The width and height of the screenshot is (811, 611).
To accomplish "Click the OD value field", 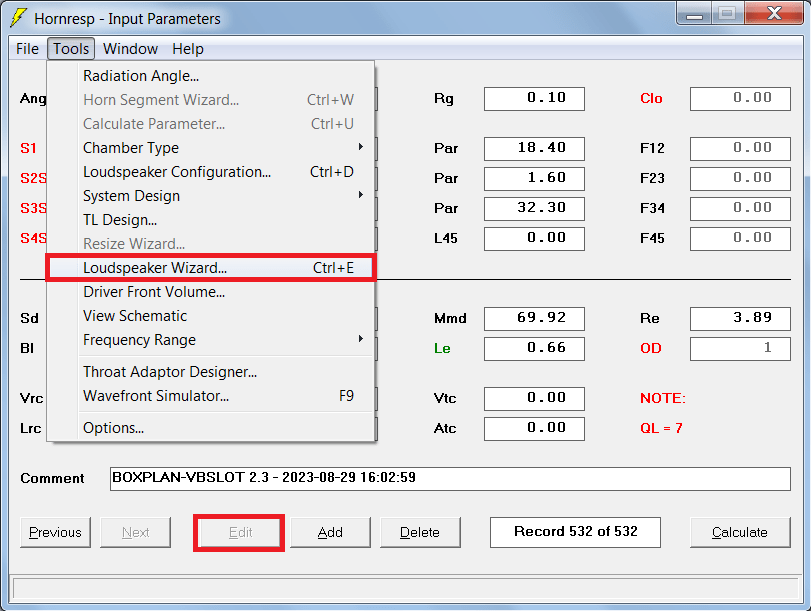I will (x=740, y=349).
